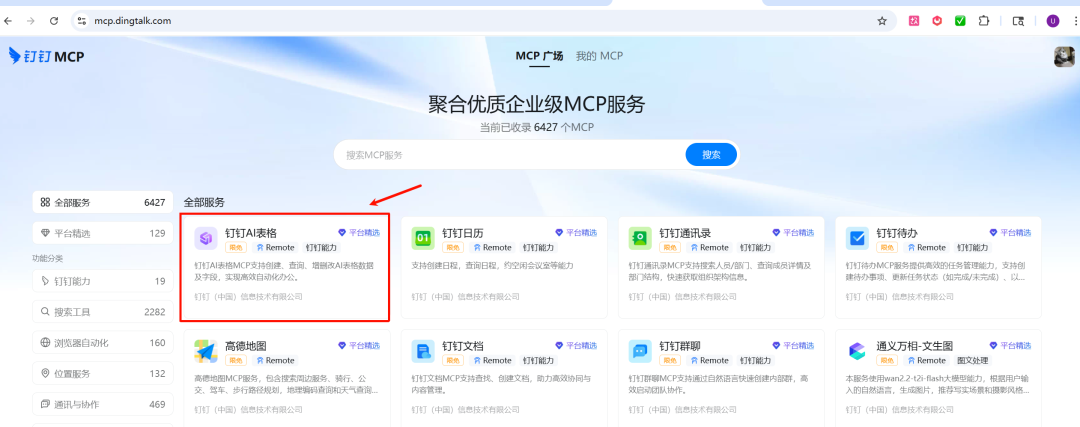Switch to the MCP 广场 tab
The width and height of the screenshot is (1080, 427).
point(539,56)
